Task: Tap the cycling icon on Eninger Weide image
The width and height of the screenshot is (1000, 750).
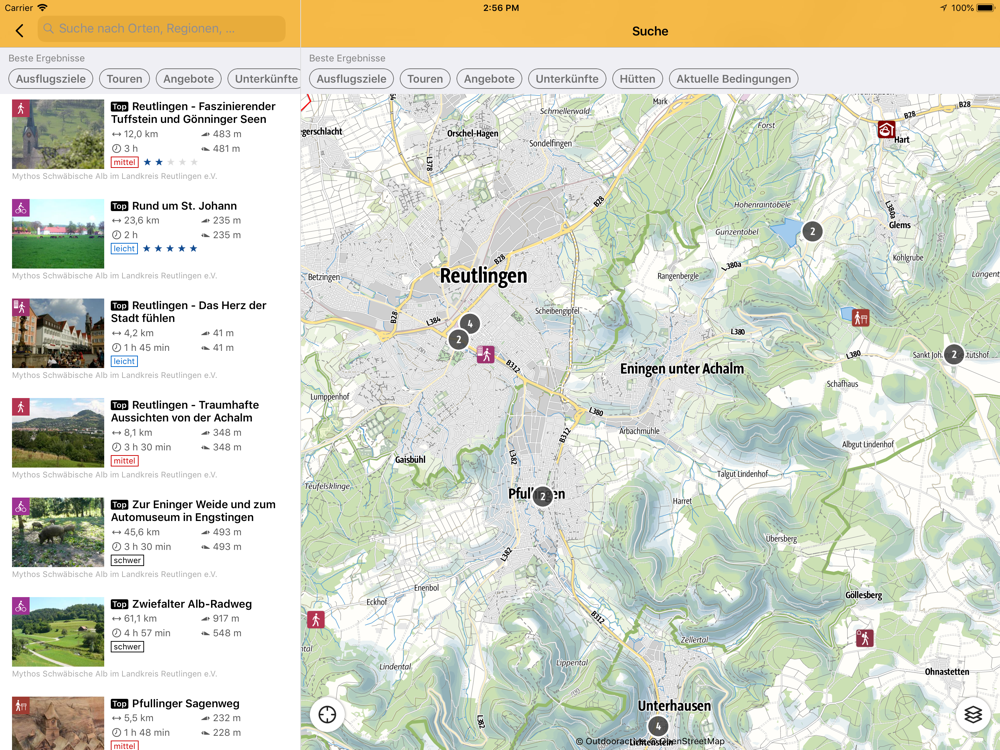Action: [21, 506]
